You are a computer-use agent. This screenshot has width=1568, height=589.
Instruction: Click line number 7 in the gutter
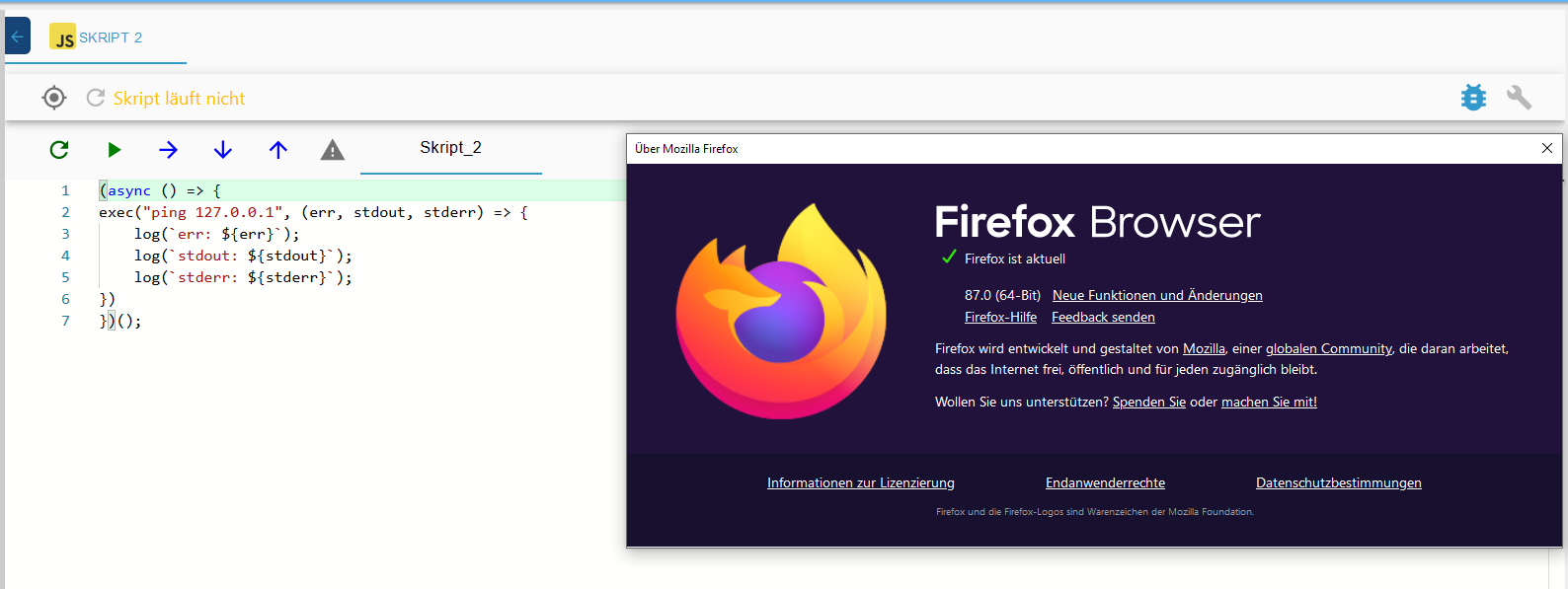(65, 321)
